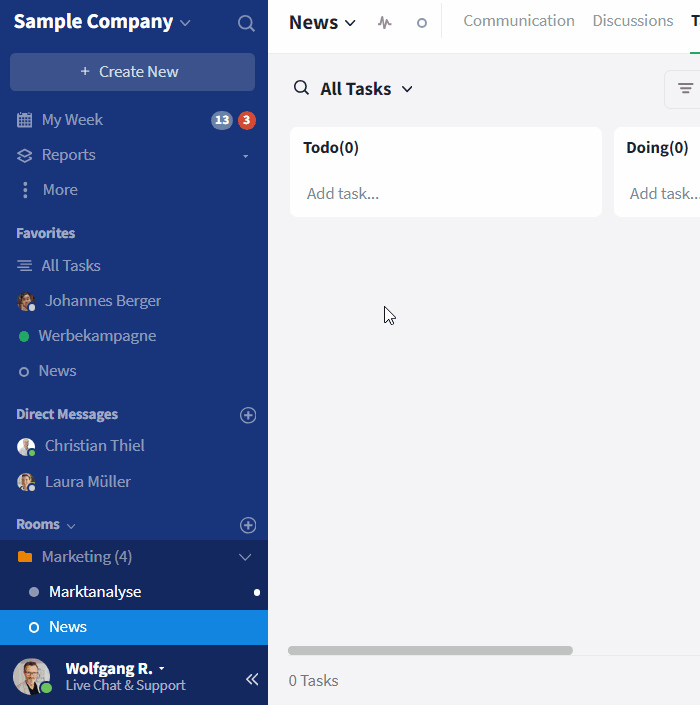
Task: Add a new direct message with plus icon
Action: [x=248, y=415]
